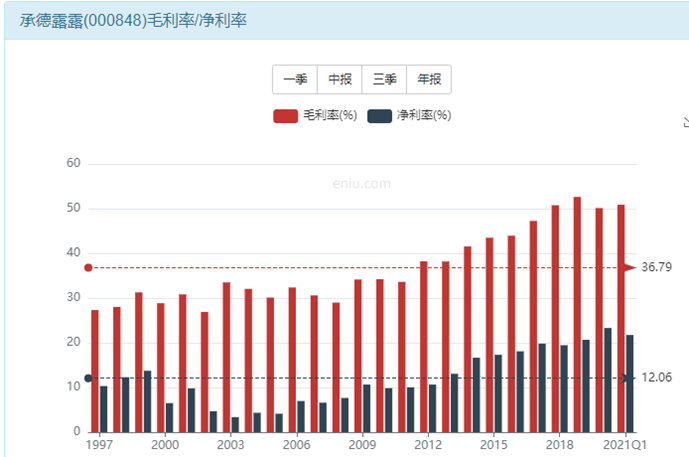Click the dark arrow marker at 12.06
Viewport: 689px width, 457px height.
[627, 378]
